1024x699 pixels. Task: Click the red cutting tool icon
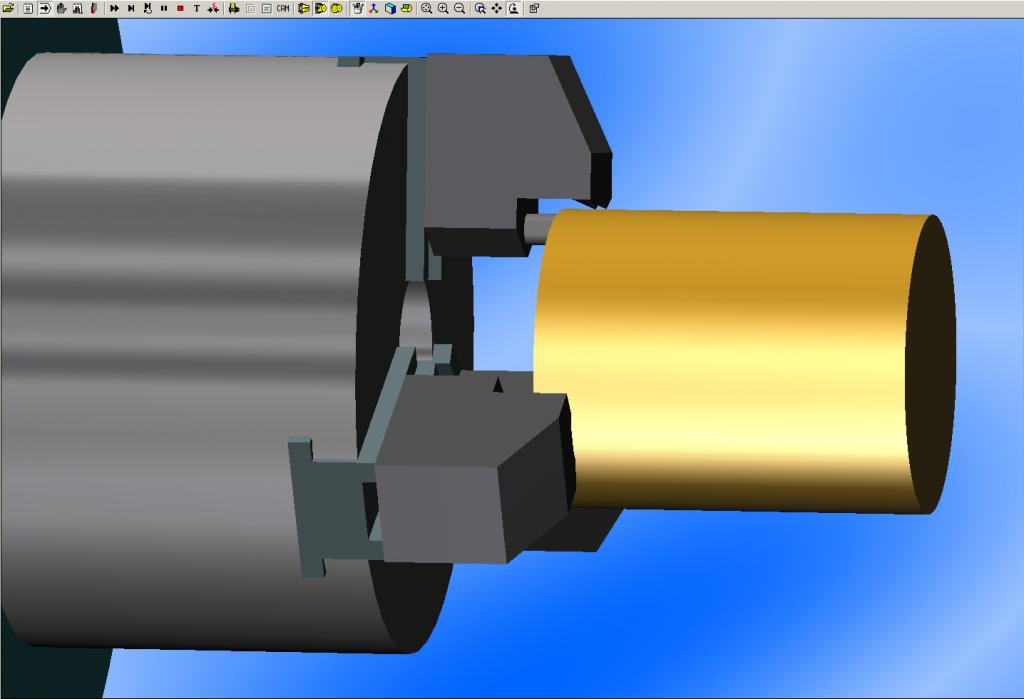coord(94,8)
